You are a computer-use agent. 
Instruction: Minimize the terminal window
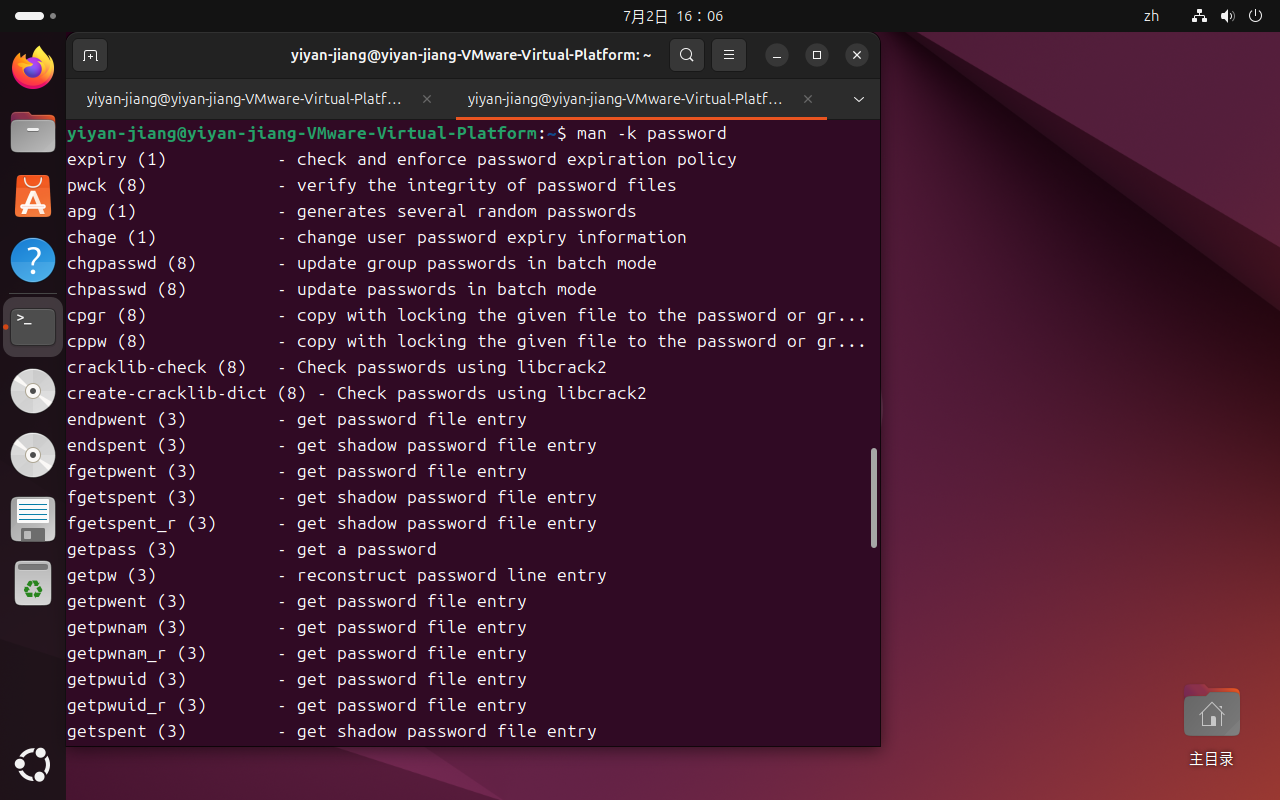[777, 55]
